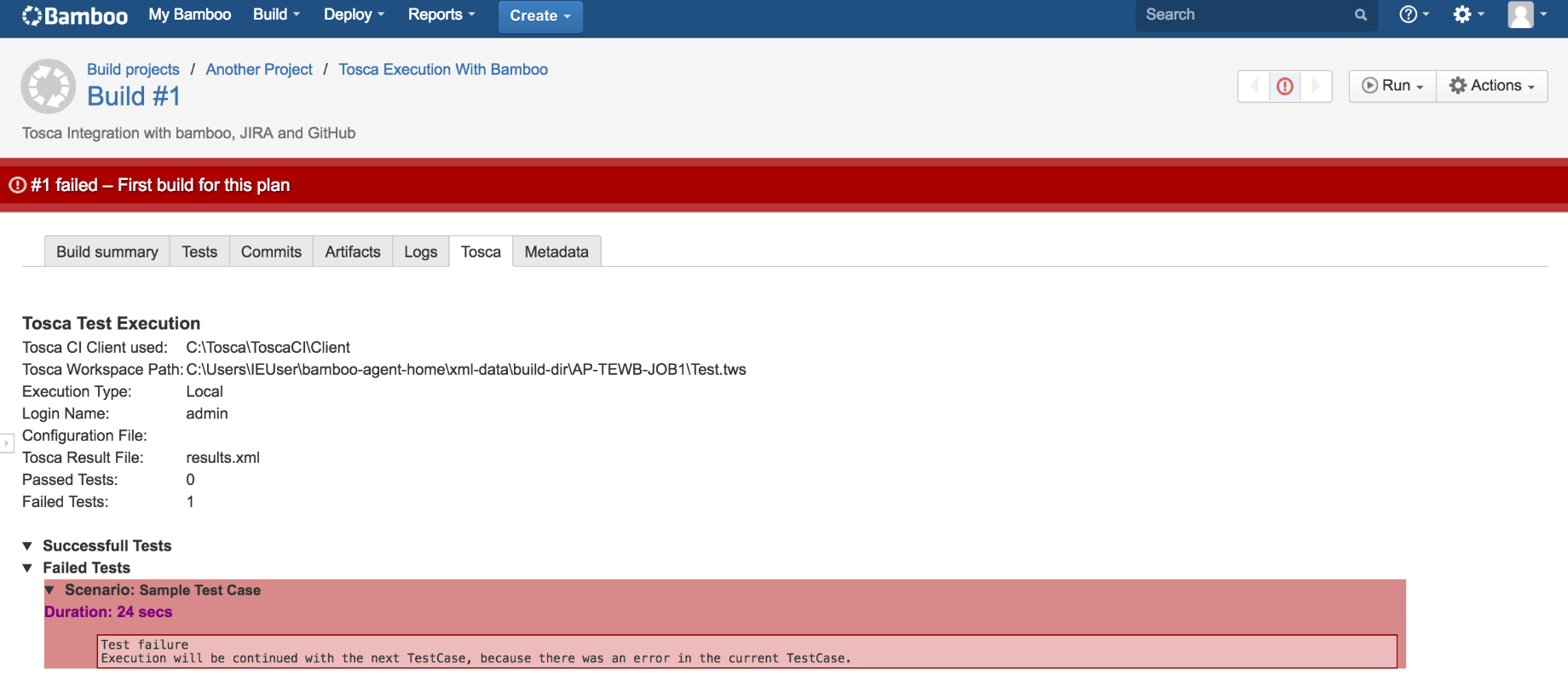This screenshot has height=687, width=1568.
Task: Click the 'Local' execution type value
Action: tap(205, 392)
